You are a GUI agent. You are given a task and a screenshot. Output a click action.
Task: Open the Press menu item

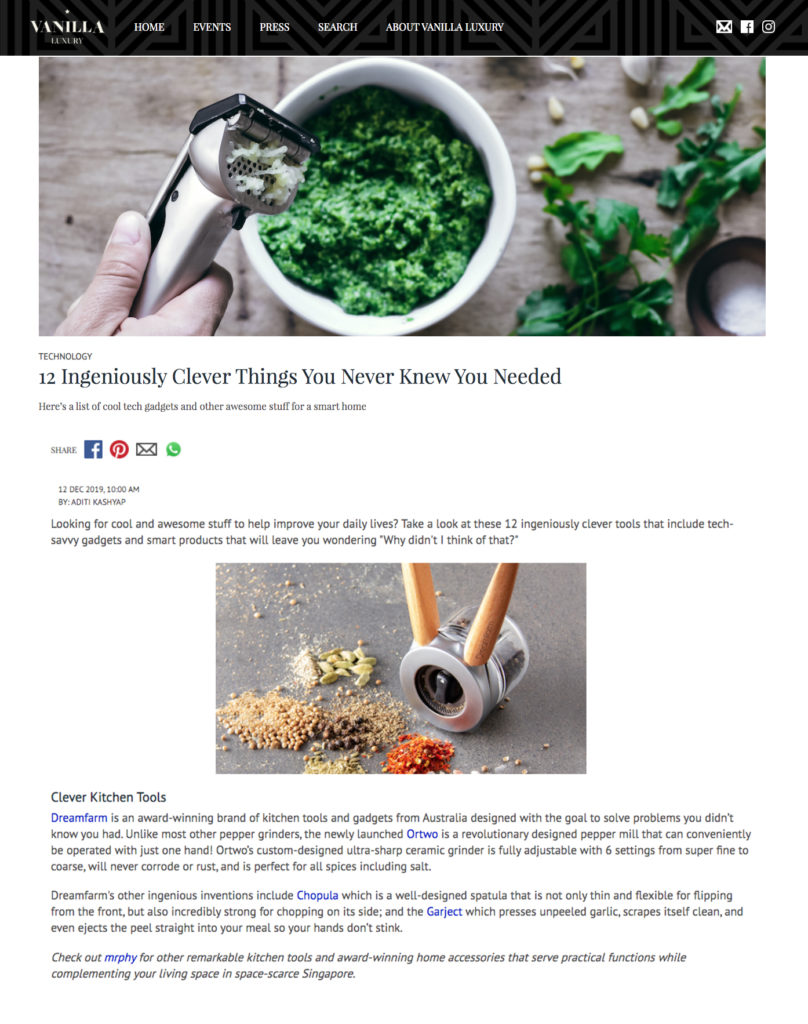(x=274, y=27)
